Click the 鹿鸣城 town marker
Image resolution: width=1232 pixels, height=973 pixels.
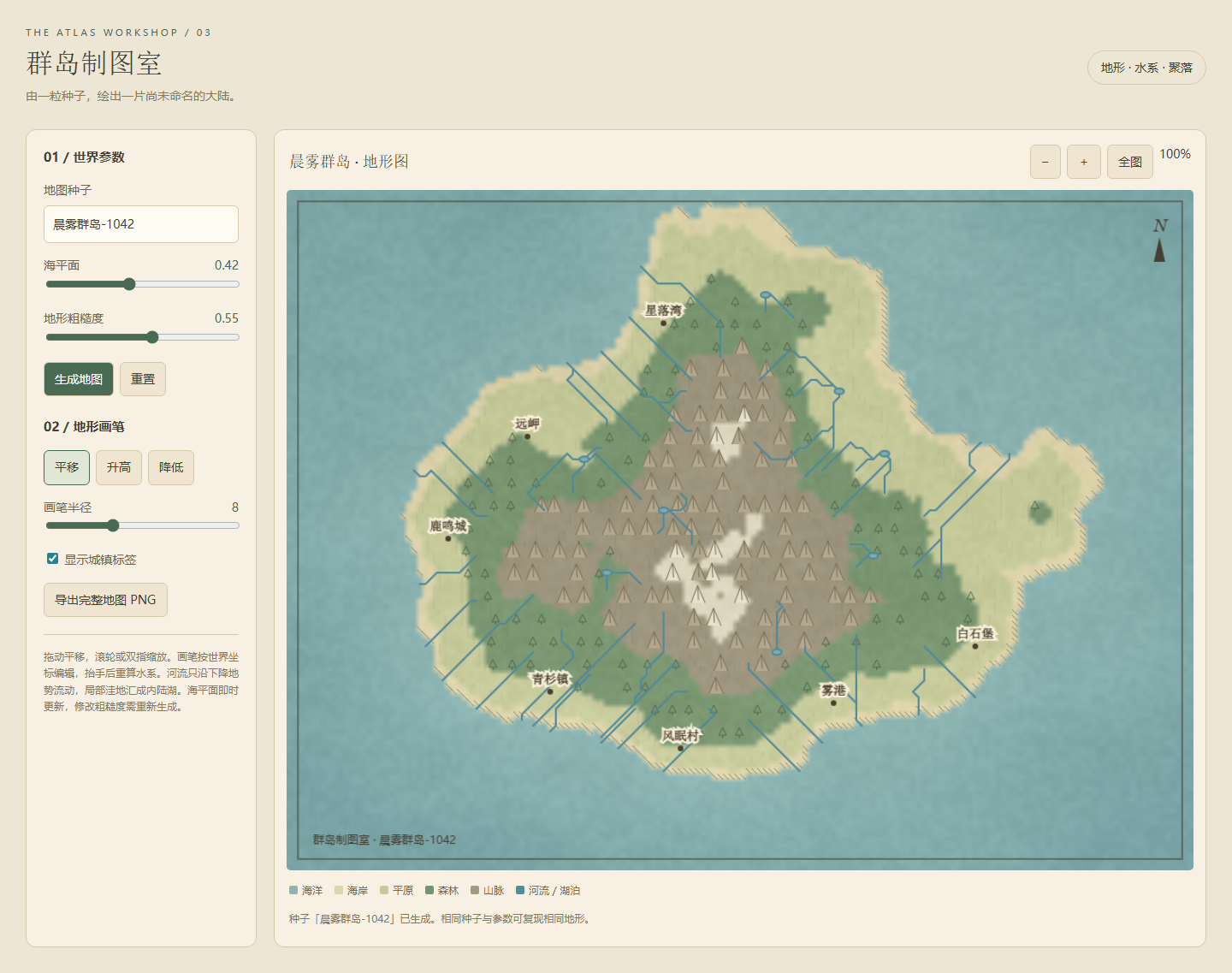[448, 538]
